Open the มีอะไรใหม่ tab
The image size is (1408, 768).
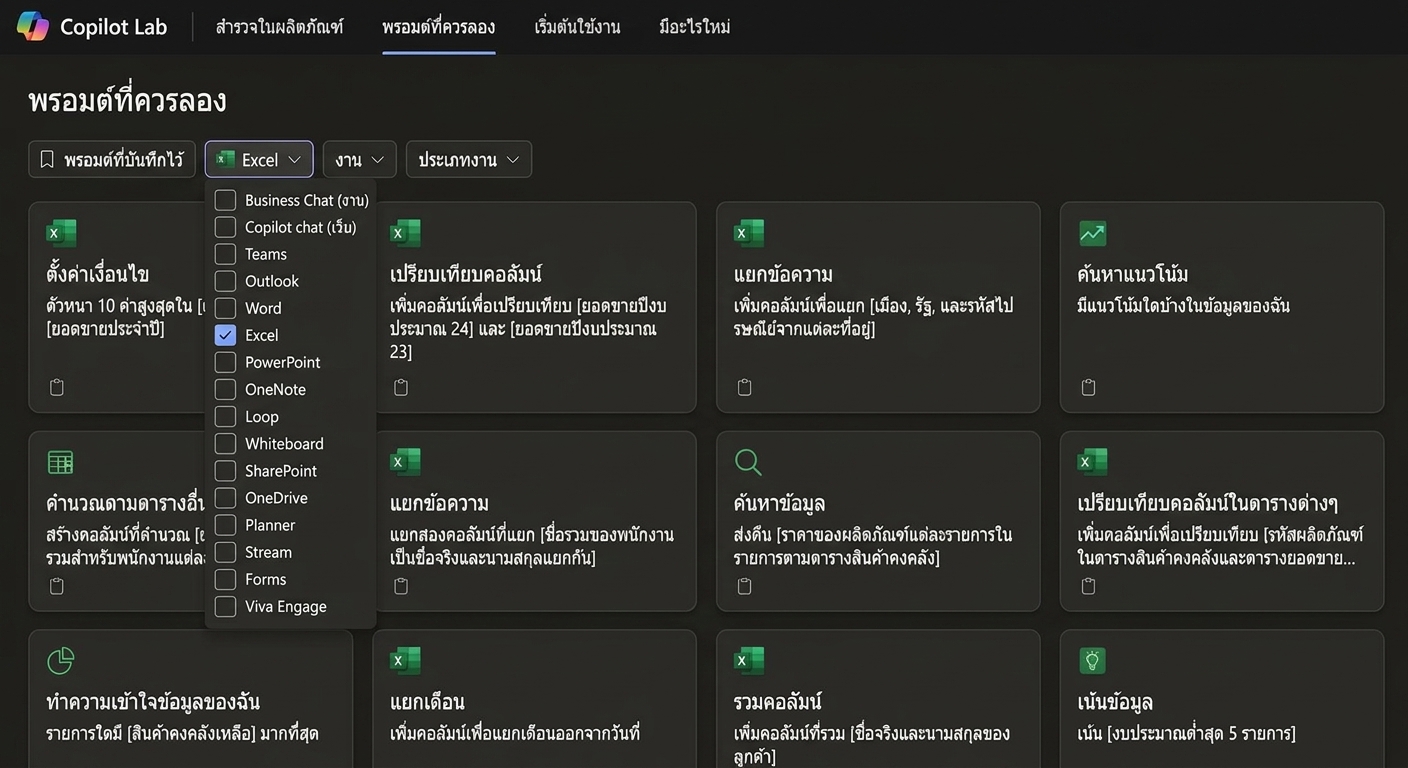(x=695, y=27)
